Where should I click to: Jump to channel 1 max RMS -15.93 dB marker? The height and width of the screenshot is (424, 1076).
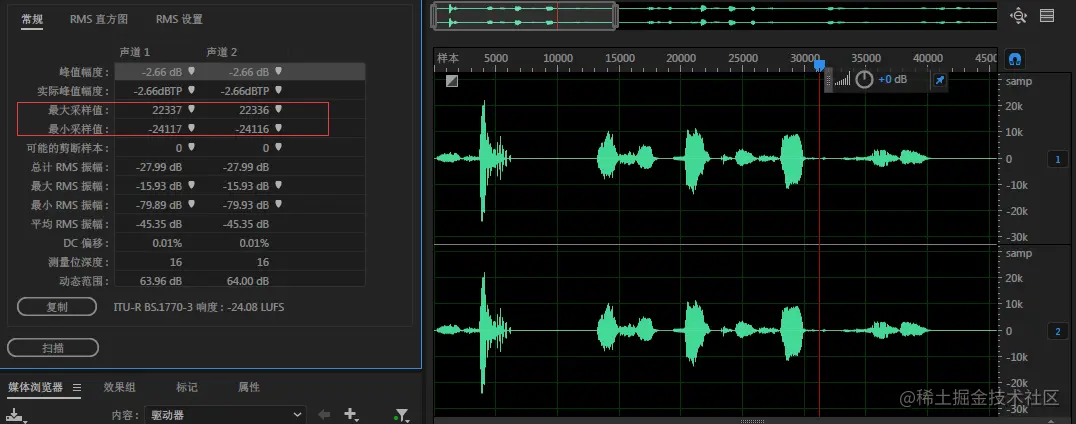coord(191,185)
